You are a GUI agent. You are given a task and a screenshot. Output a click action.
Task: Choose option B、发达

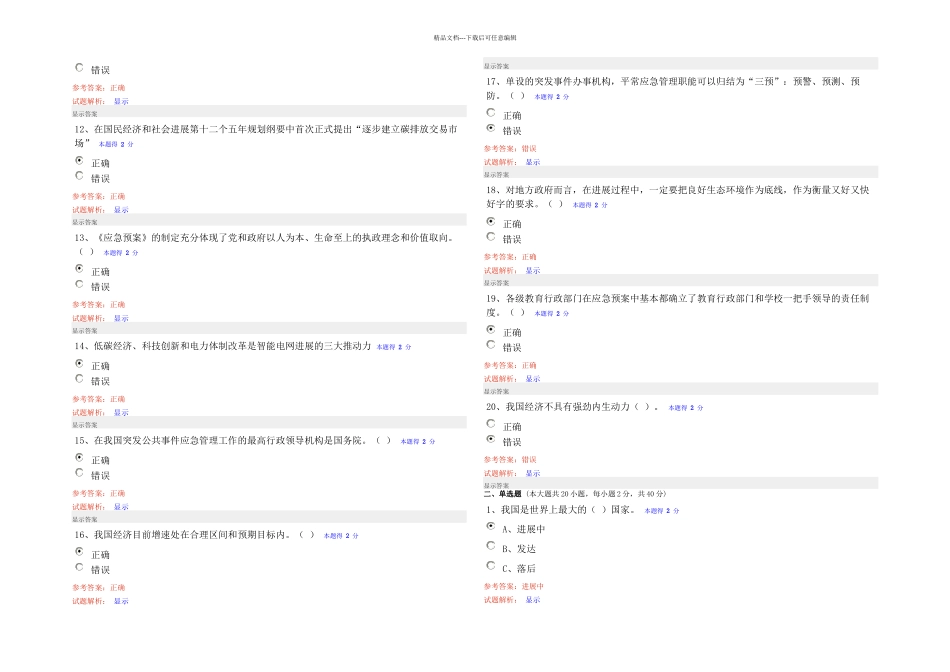point(491,546)
